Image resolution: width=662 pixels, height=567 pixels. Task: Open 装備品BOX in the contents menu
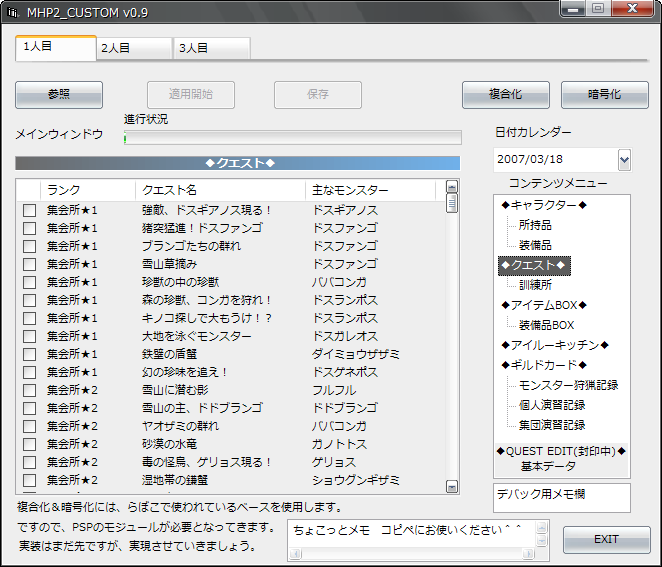(x=546, y=325)
